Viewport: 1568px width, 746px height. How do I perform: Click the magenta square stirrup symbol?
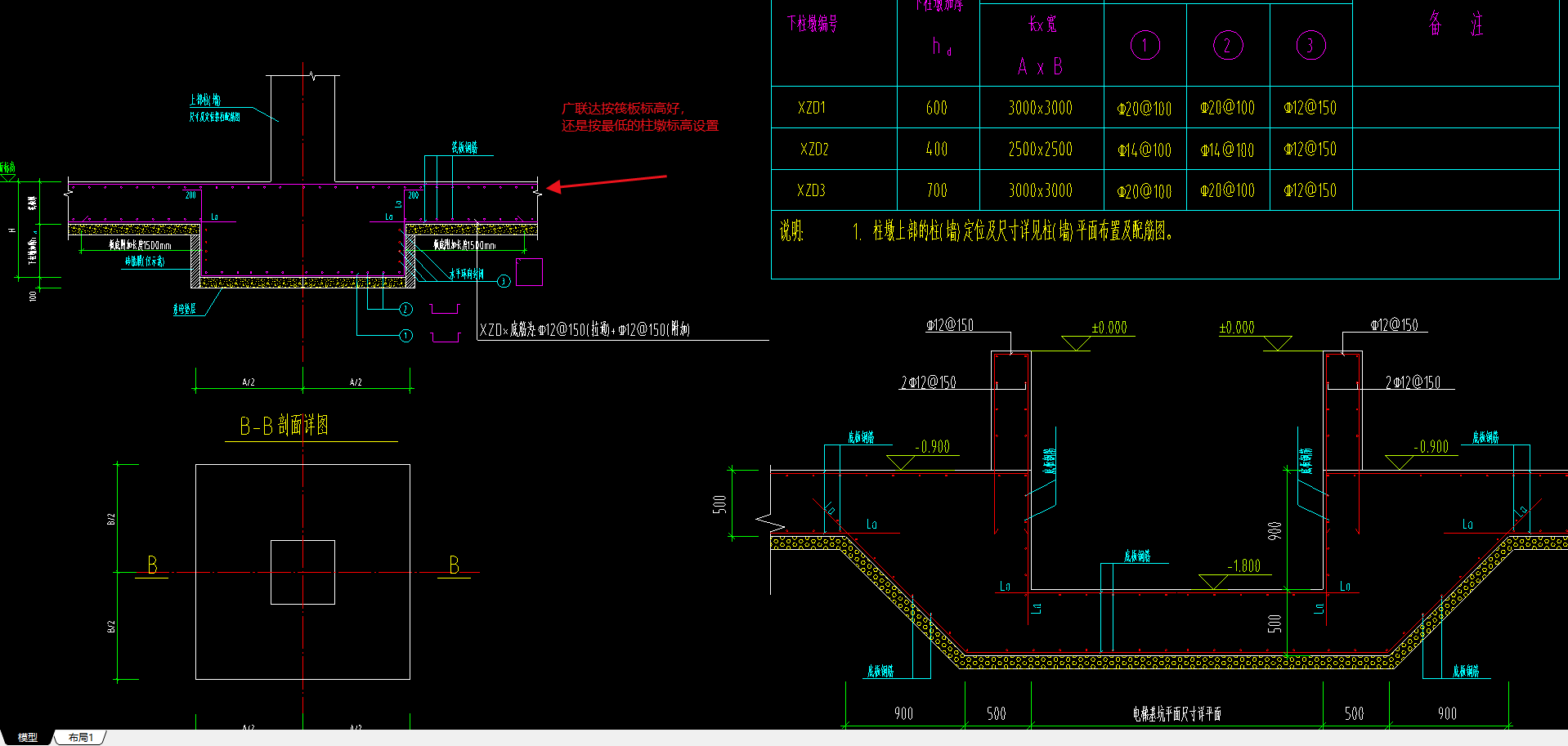tap(529, 272)
